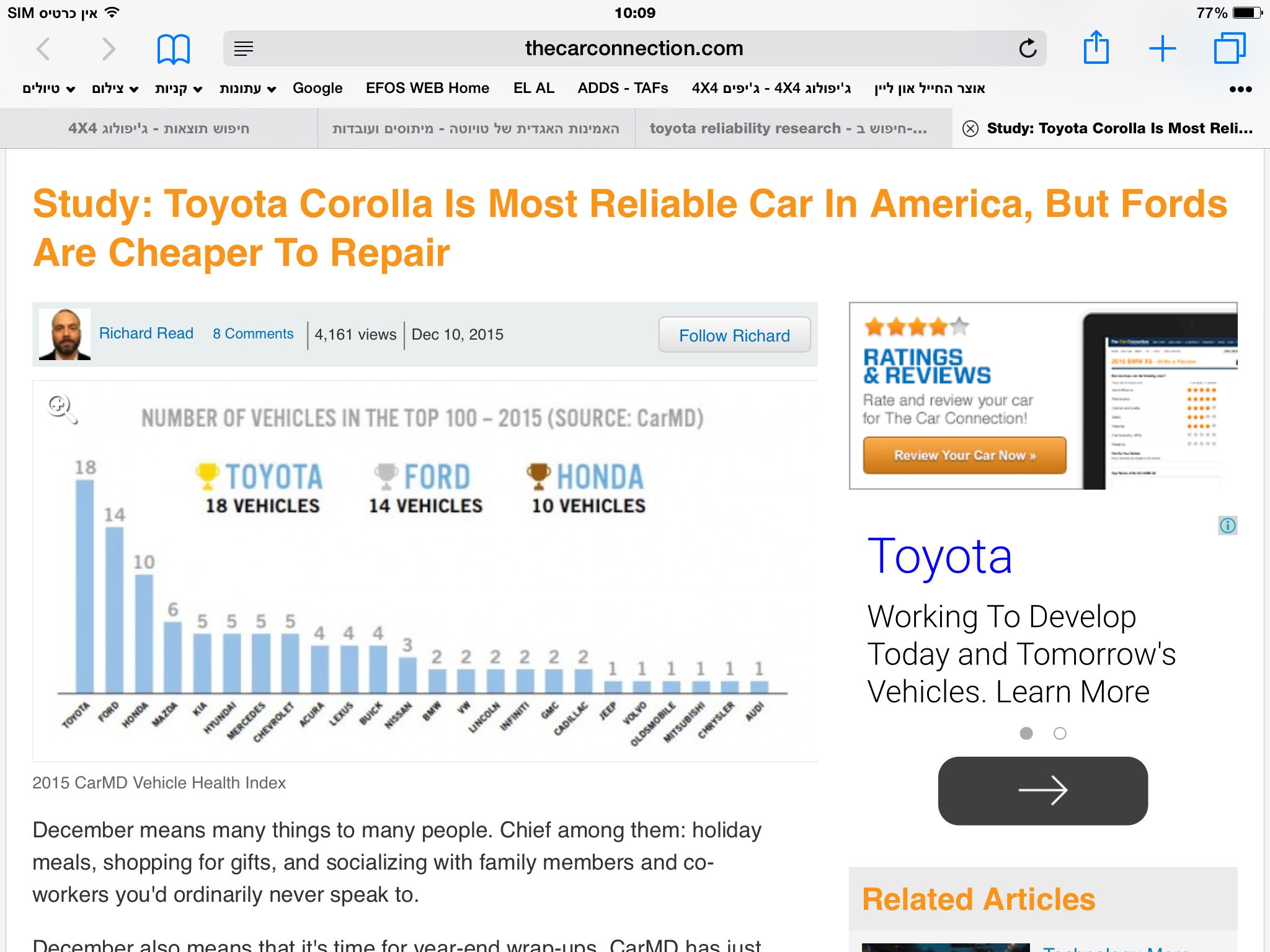This screenshot has height=952, width=1270.
Task: Open the share sheet icon
Action: pyautogui.click(x=1096, y=48)
